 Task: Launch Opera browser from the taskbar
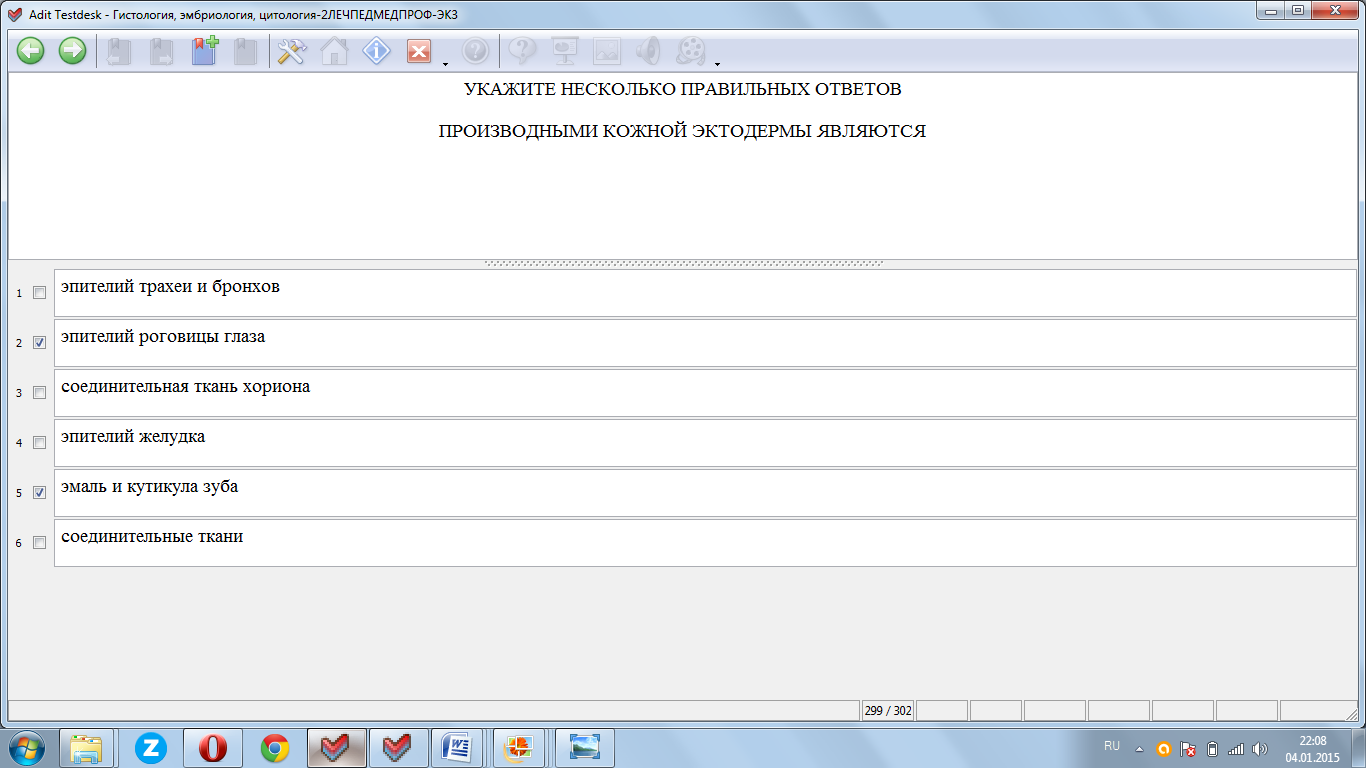[212, 748]
